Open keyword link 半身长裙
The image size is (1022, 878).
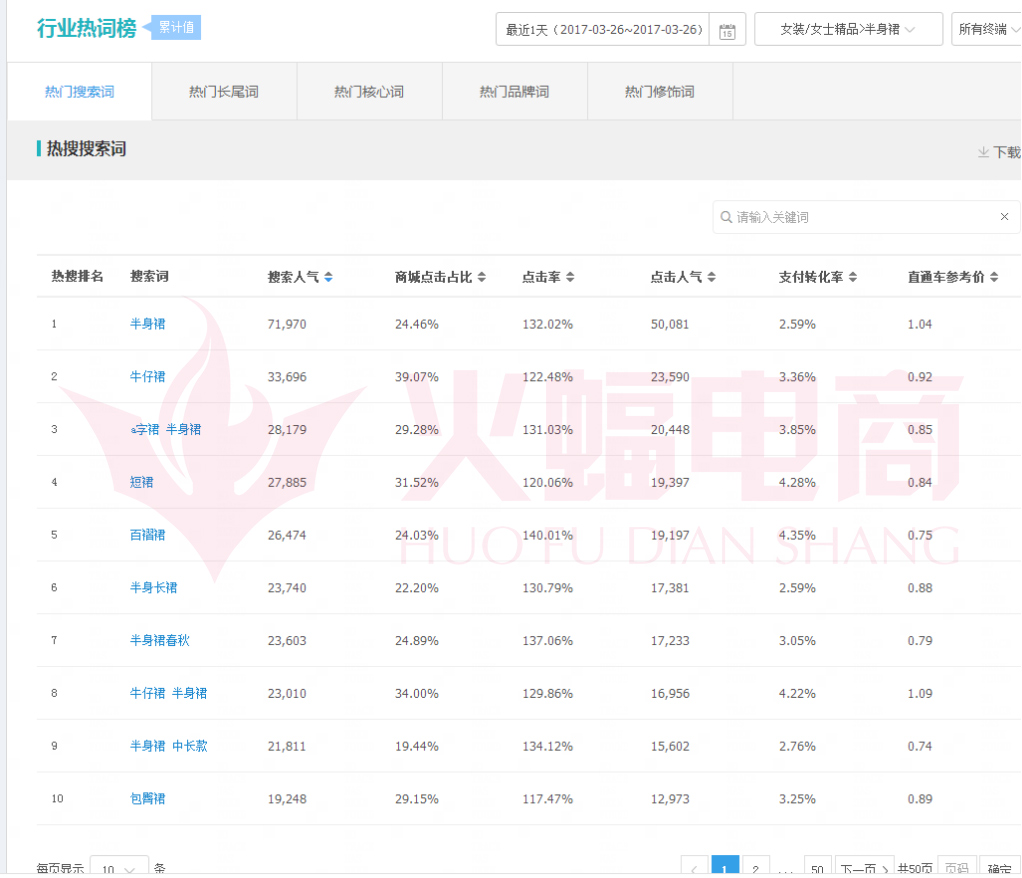click(153, 588)
